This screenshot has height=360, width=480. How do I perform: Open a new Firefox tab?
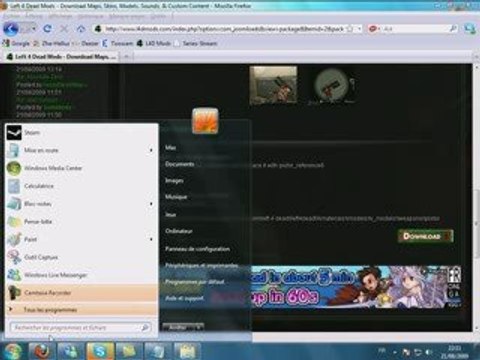click(x=126, y=57)
